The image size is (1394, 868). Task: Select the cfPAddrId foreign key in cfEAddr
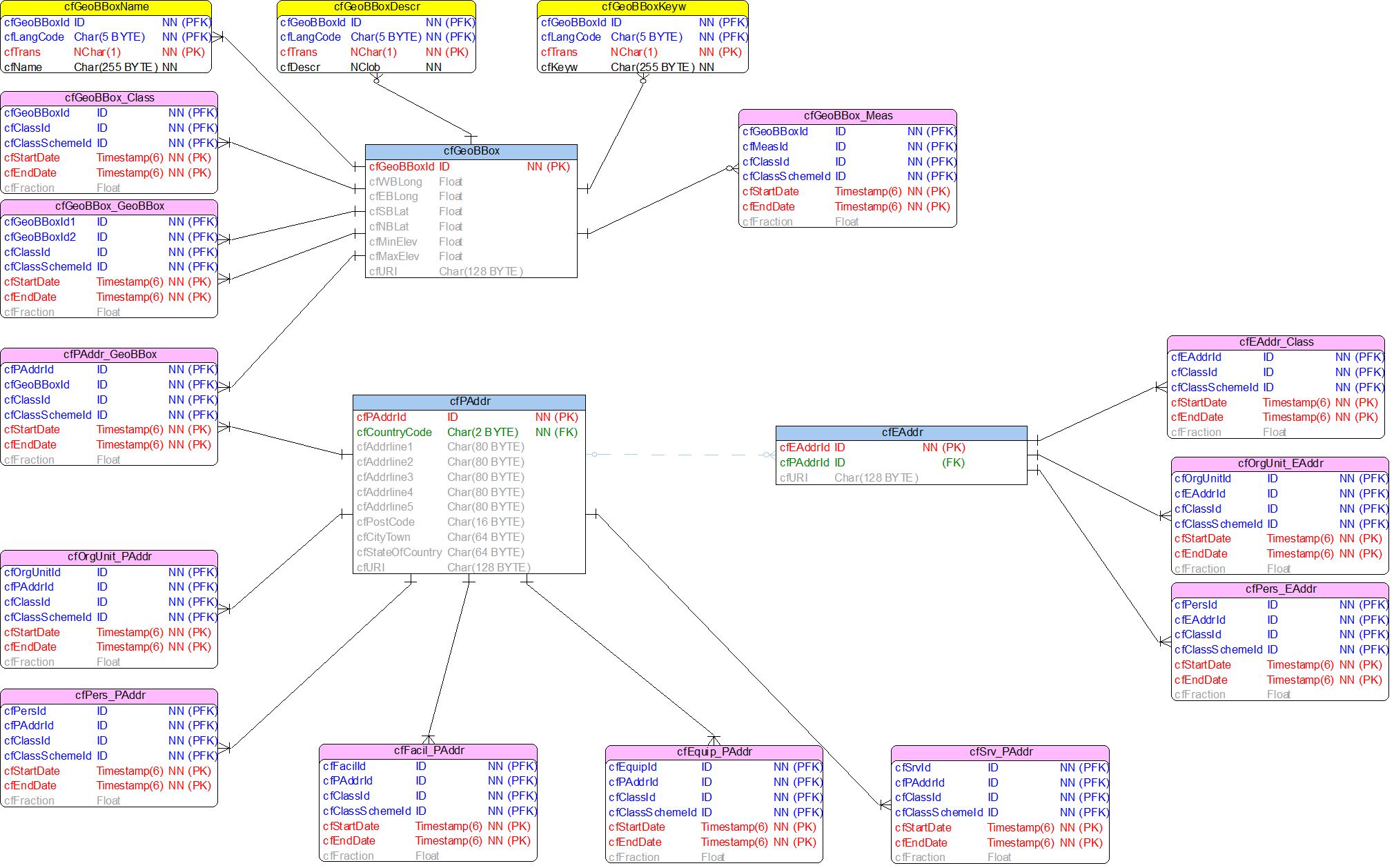pos(805,463)
